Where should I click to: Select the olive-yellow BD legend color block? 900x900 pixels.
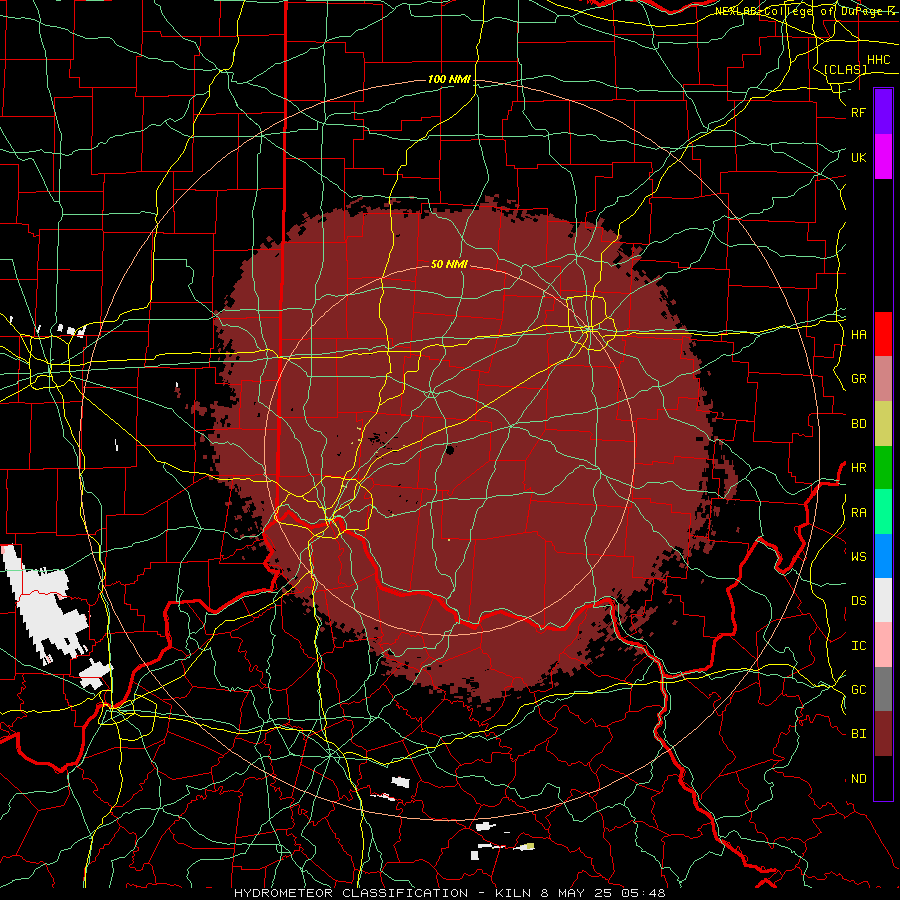coord(883,424)
